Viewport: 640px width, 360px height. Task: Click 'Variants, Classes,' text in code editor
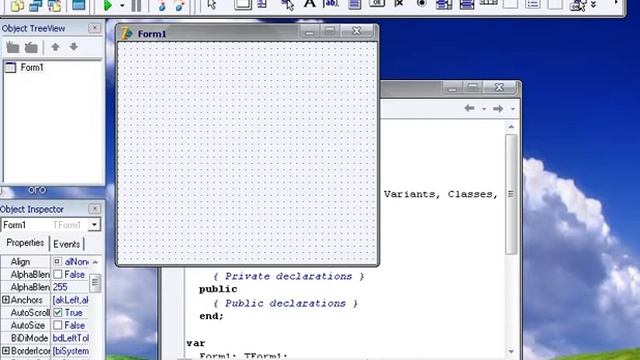441,194
